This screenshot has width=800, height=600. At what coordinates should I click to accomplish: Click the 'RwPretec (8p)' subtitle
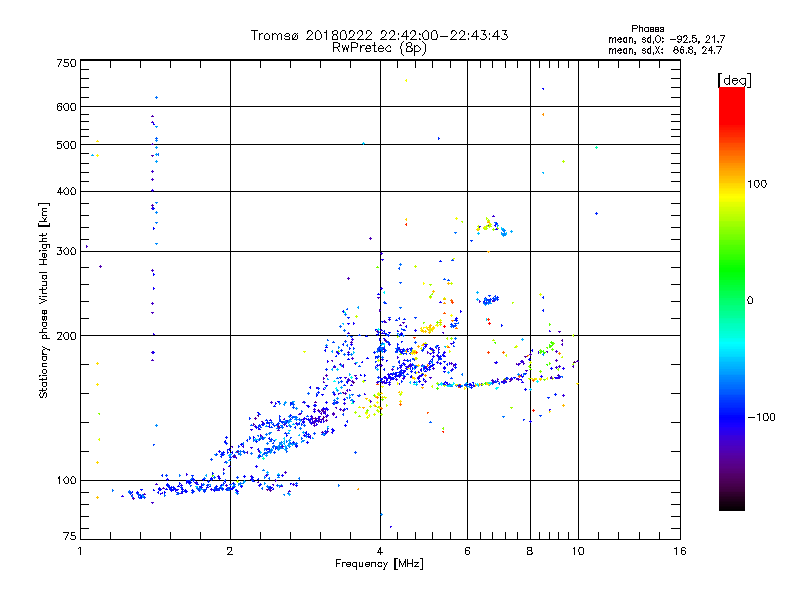[379, 48]
